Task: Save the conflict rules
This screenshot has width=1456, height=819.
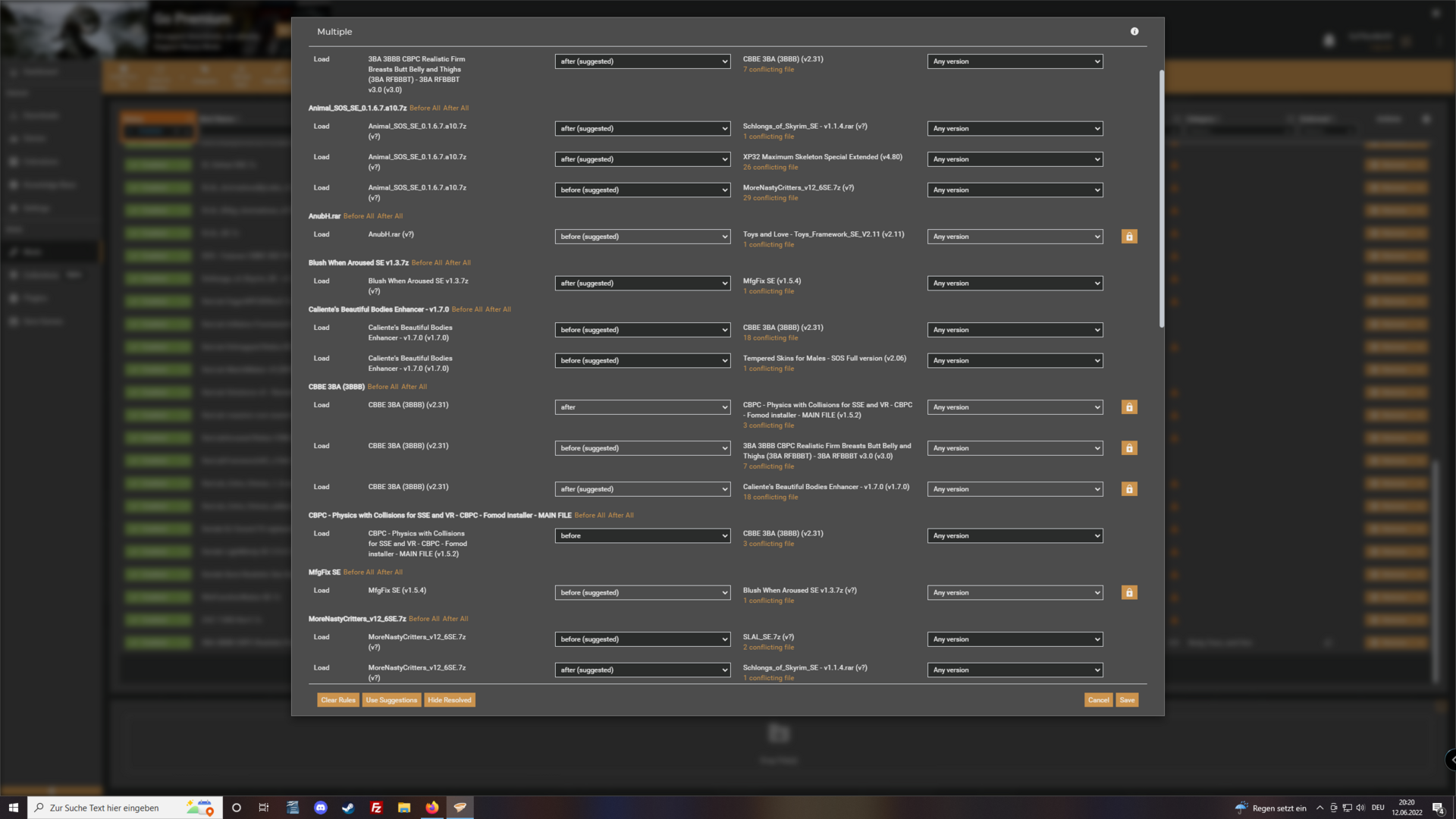Action: pos(1128,700)
